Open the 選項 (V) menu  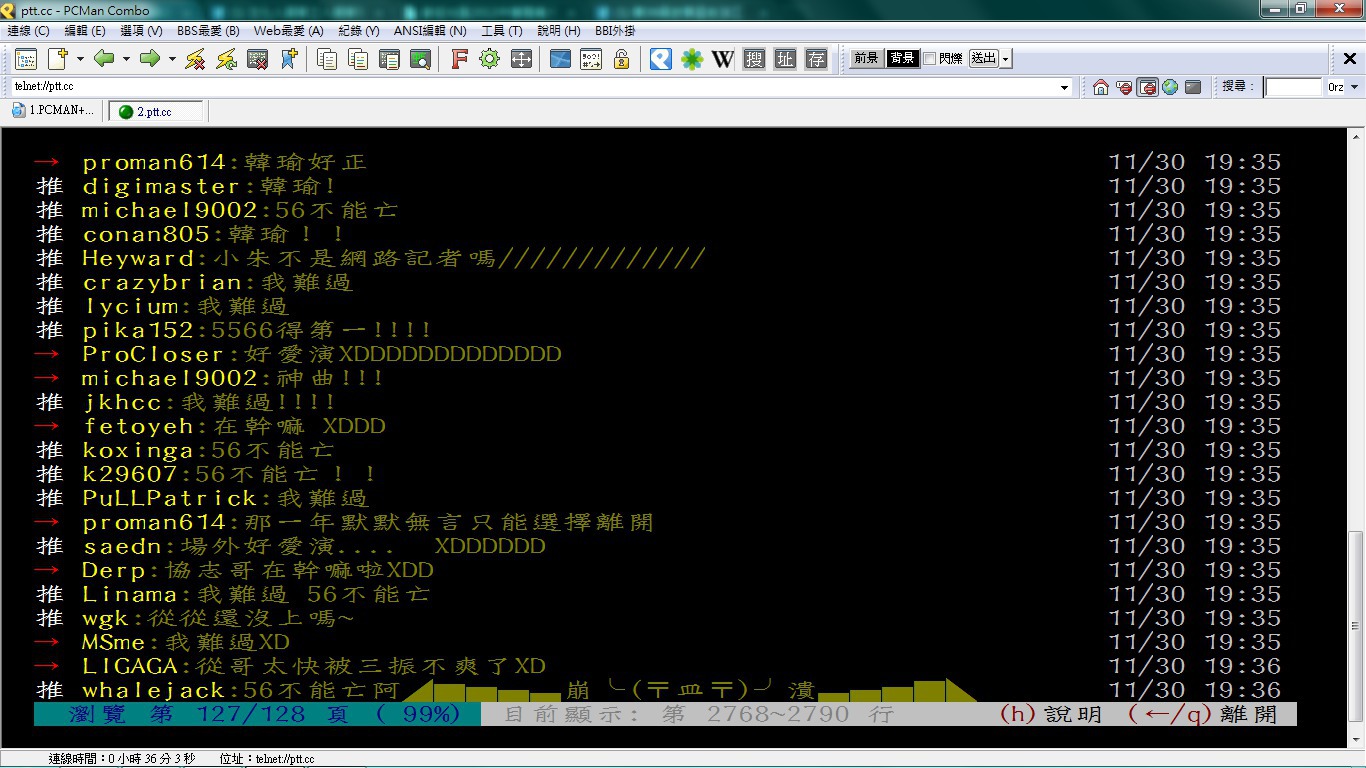tap(141, 31)
